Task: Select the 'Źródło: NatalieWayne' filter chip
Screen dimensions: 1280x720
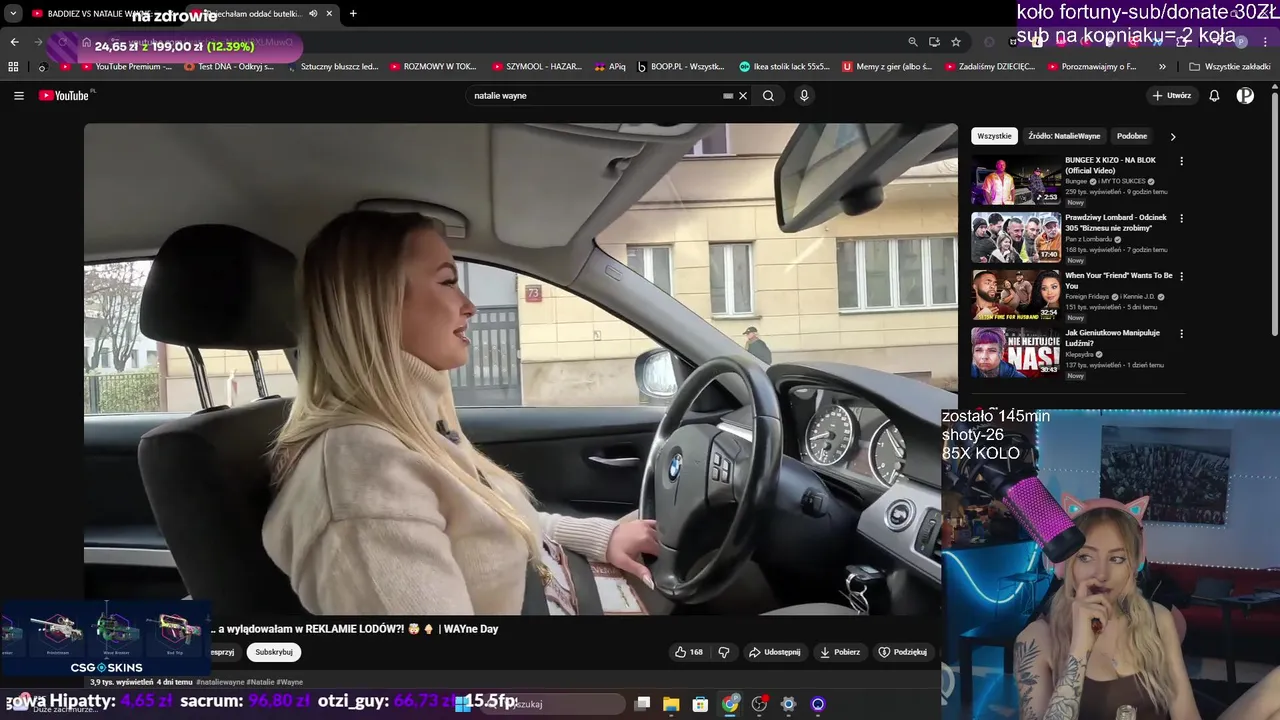Action: click(1064, 136)
